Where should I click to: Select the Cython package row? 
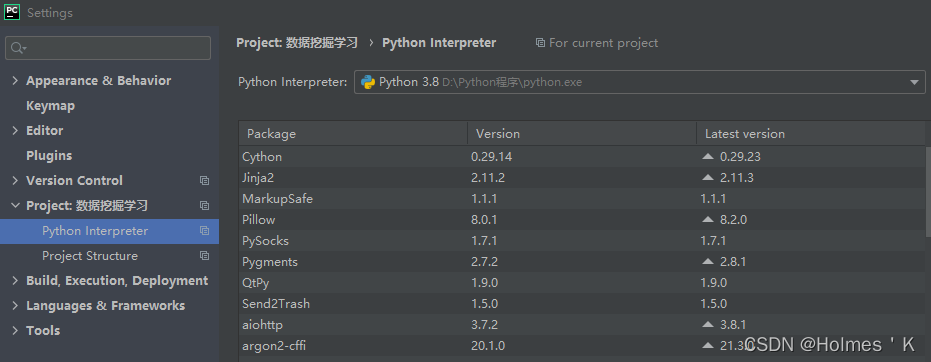582,157
